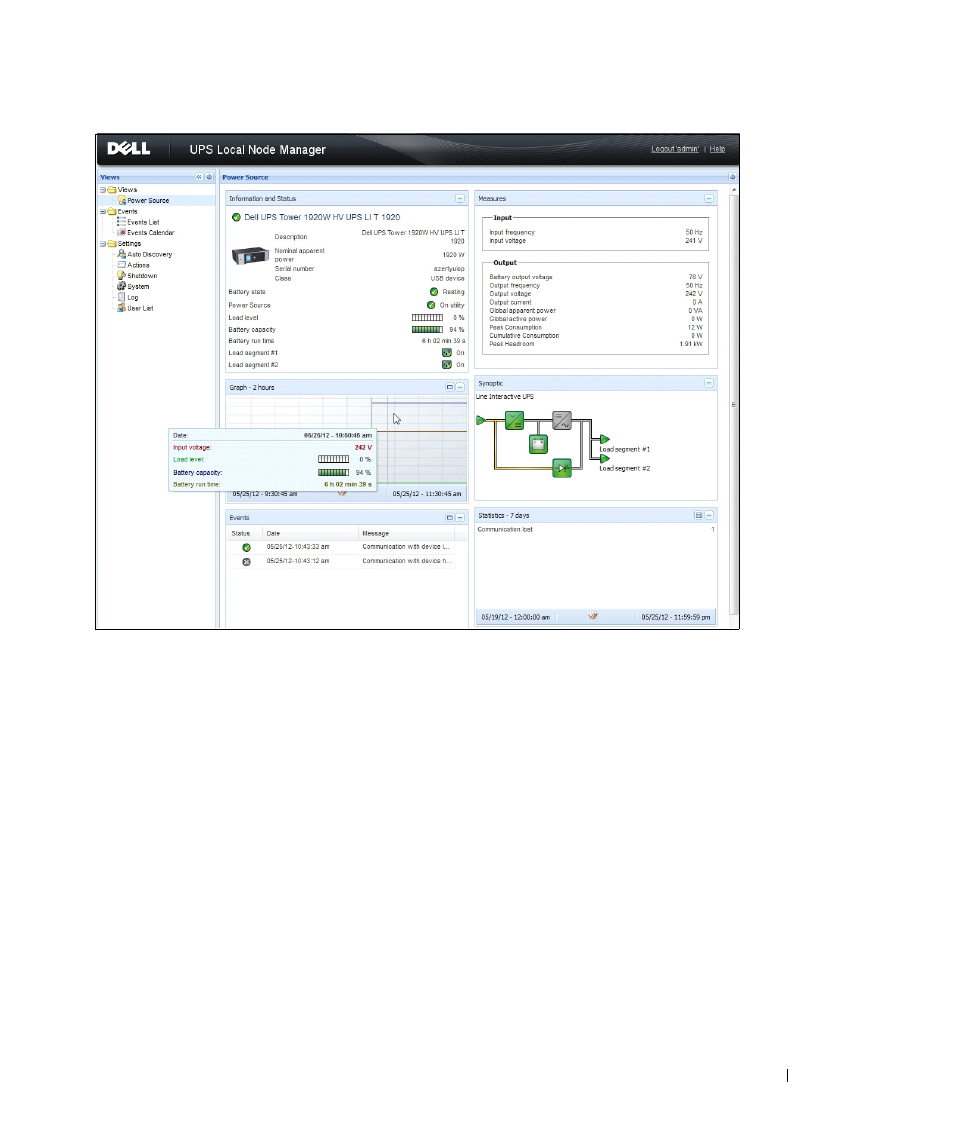Maximize the Events panel

450,517
